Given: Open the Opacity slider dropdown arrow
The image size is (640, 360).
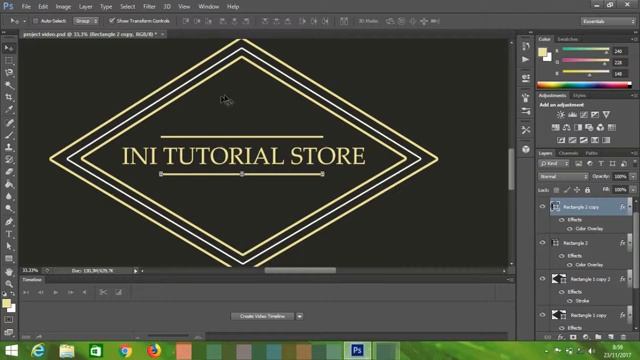Looking at the screenshot, I should pos(633,177).
